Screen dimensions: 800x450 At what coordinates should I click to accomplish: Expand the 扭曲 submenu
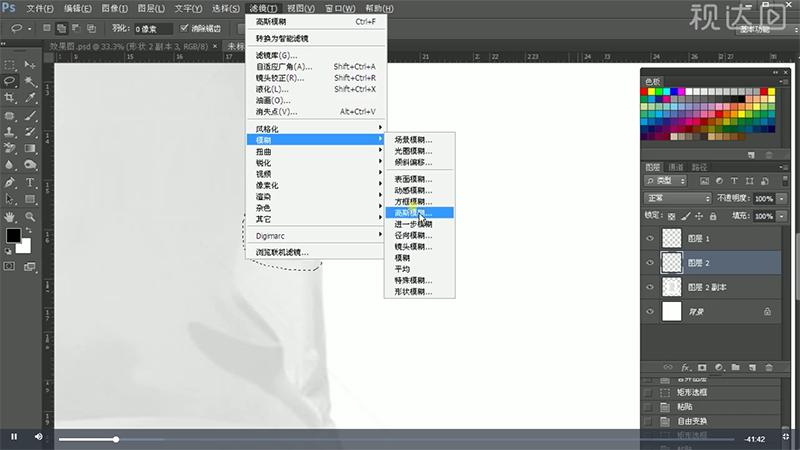point(315,152)
